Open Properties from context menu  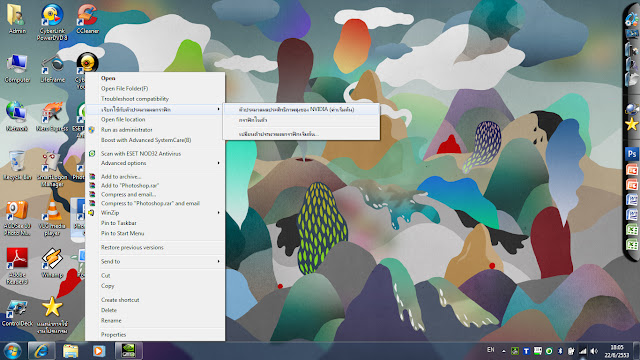[x=155, y=334]
